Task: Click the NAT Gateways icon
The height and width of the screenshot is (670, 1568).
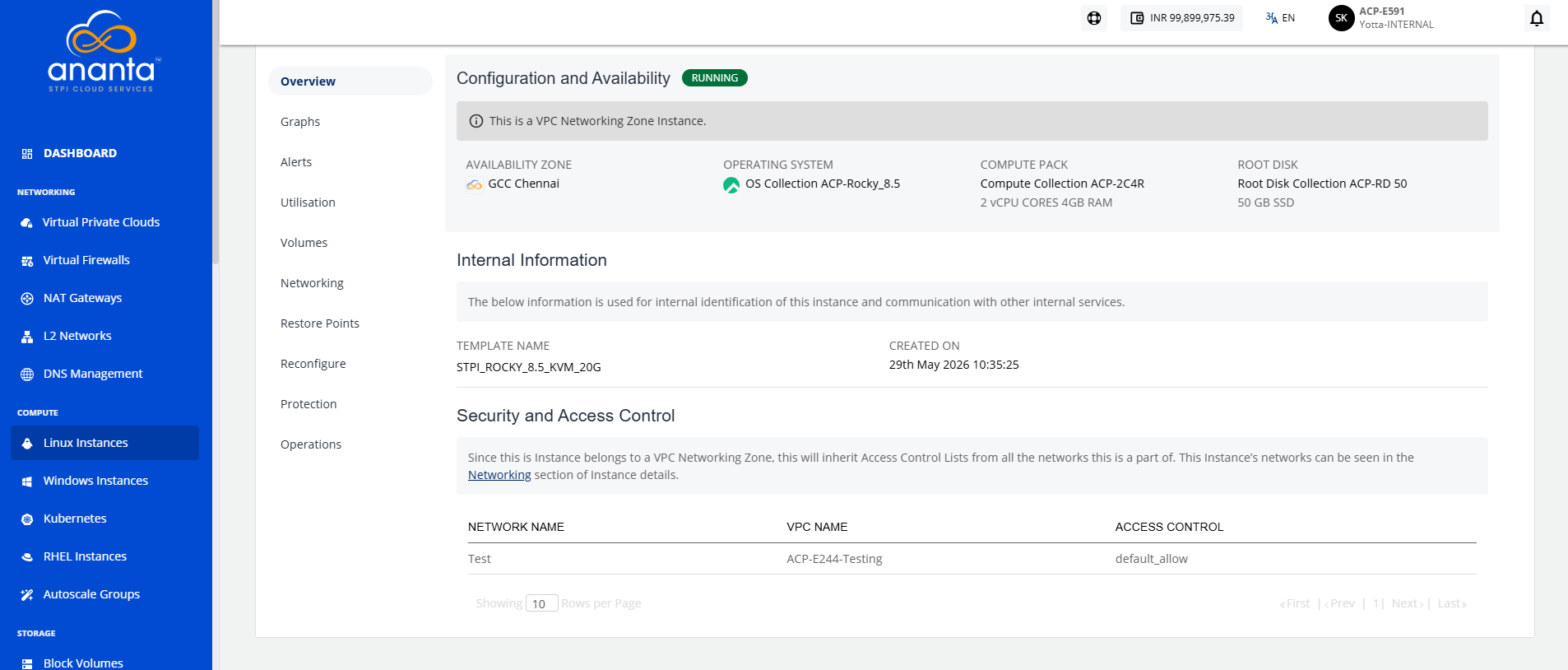Action: [27, 299]
